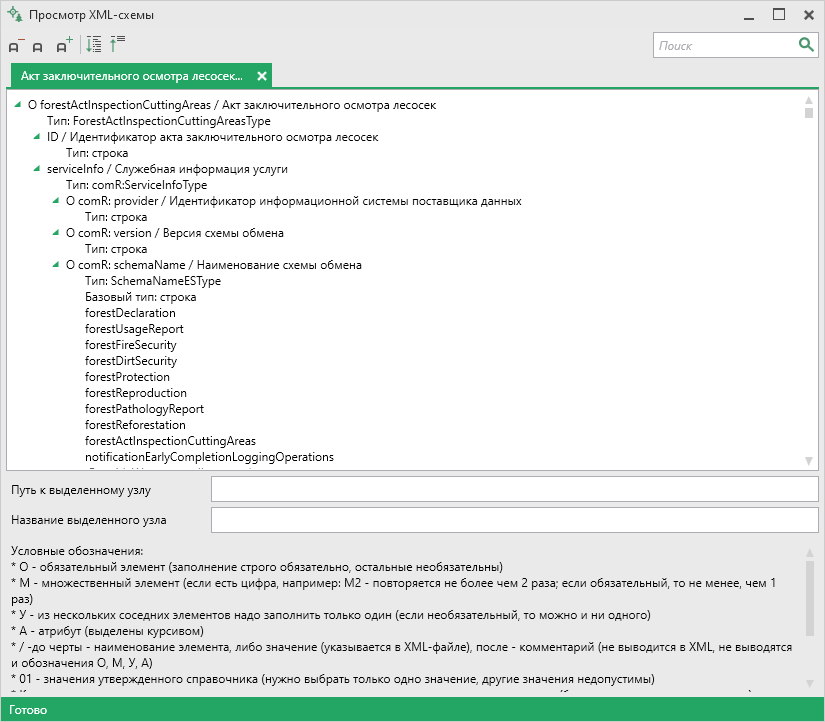
Task: Decrease font size with A- icon
Action: coord(16,45)
